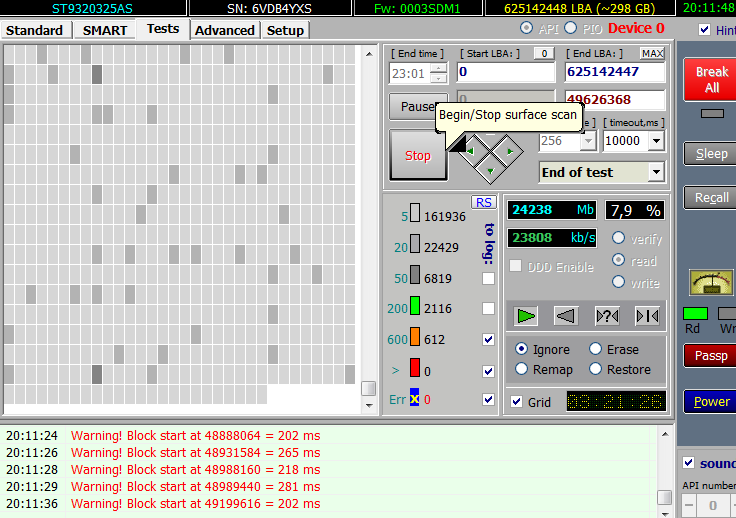Click the Start LBA input field
Screen dimensions: 736x518
pos(505,72)
